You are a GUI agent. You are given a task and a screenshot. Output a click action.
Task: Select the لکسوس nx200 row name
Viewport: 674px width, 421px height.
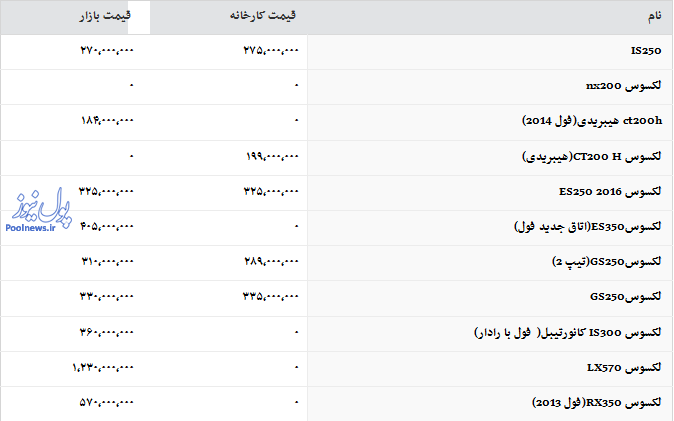tap(621, 87)
